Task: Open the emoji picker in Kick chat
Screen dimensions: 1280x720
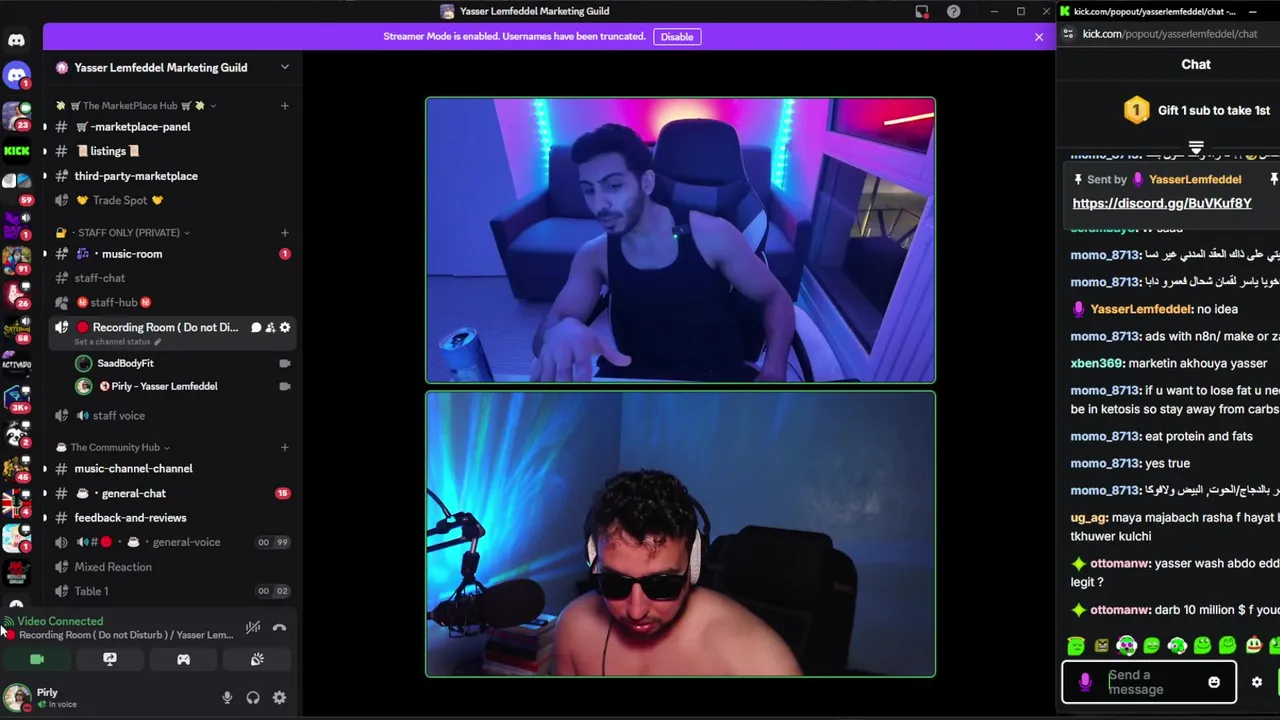Action: [x=1214, y=683]
